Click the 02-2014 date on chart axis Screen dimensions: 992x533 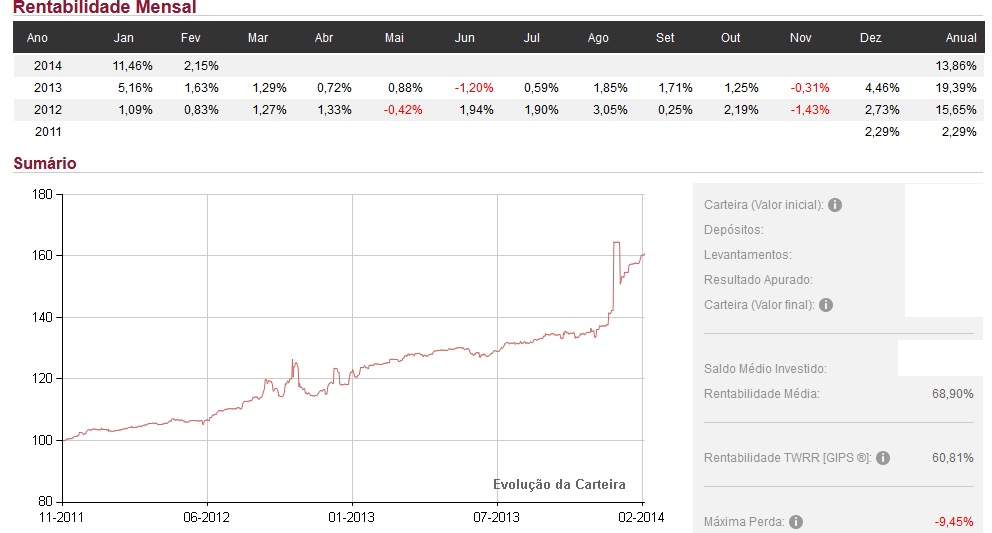point(641,517)
